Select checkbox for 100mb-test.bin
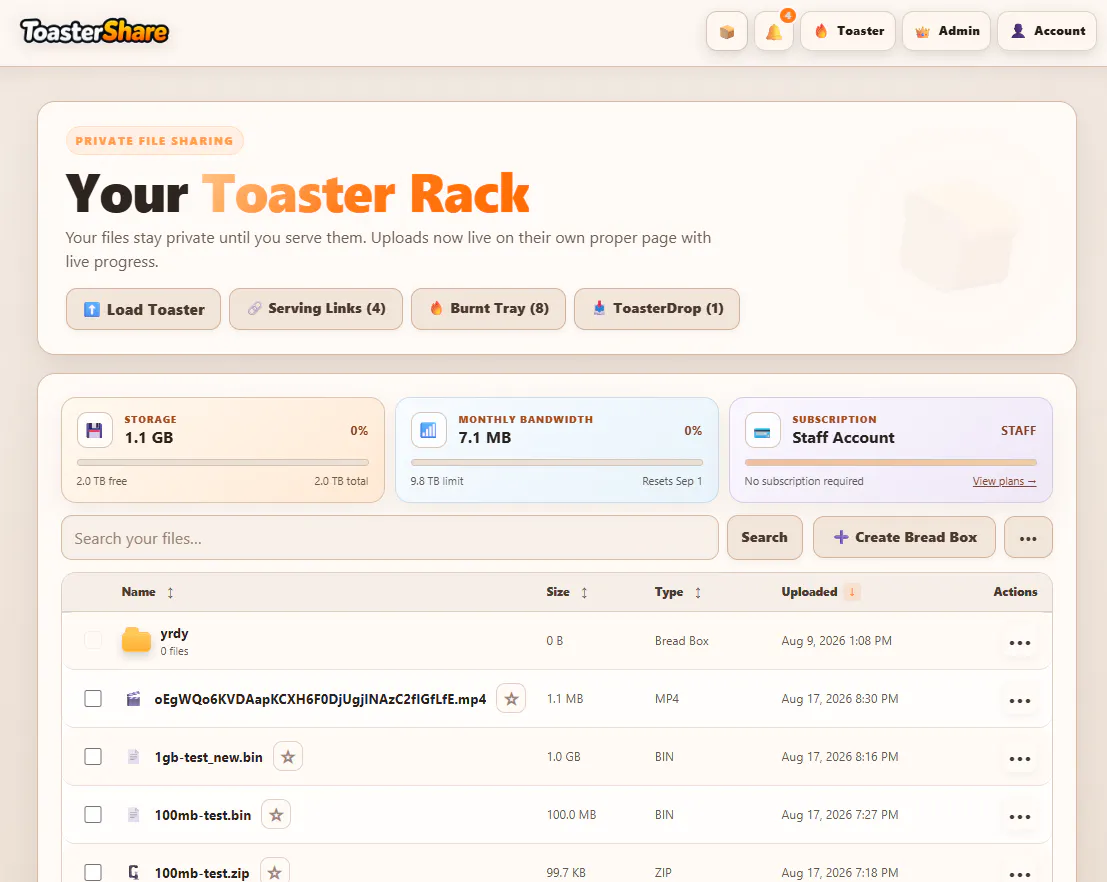Screen dimensions: 1107x882 coord(93,814)
